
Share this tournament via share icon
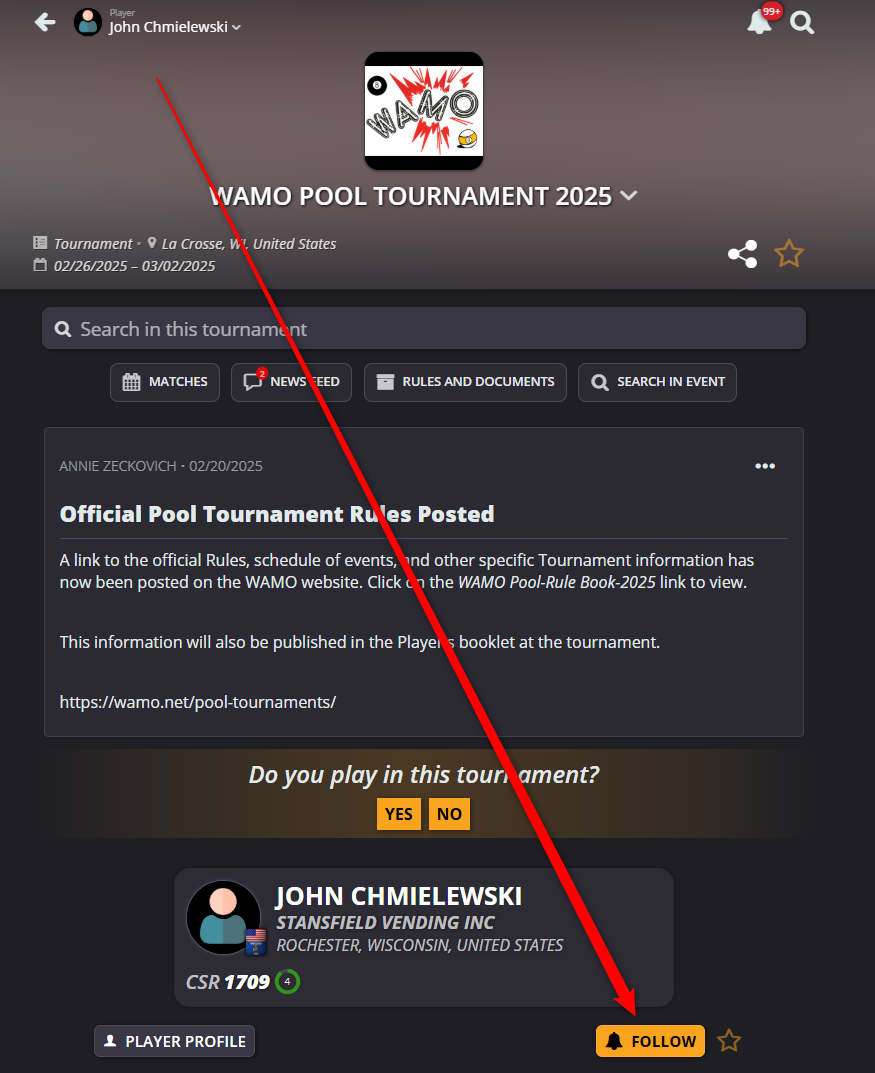point(742,254)
